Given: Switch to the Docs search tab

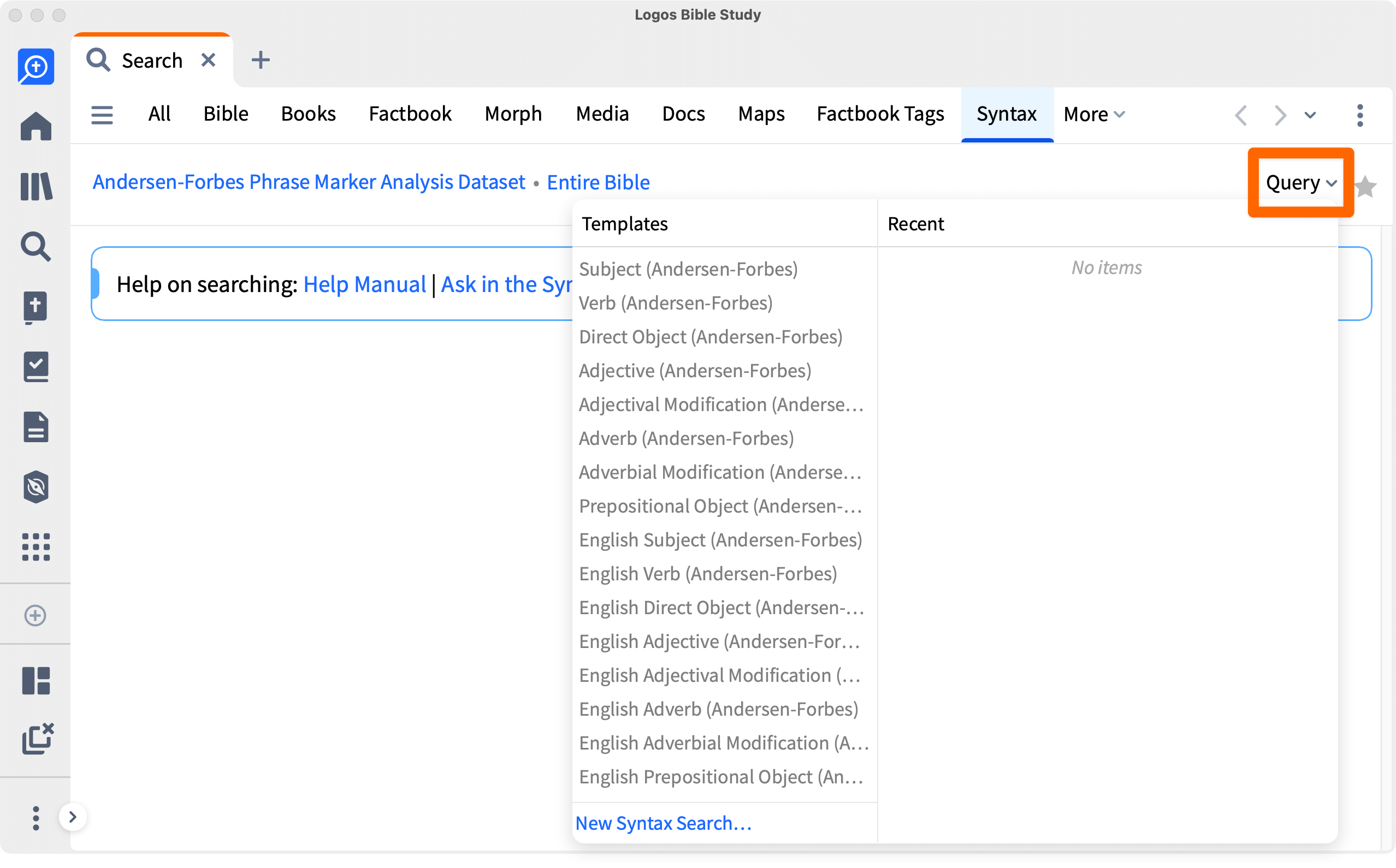Looking at the screenshot, I should click(683, 114).
